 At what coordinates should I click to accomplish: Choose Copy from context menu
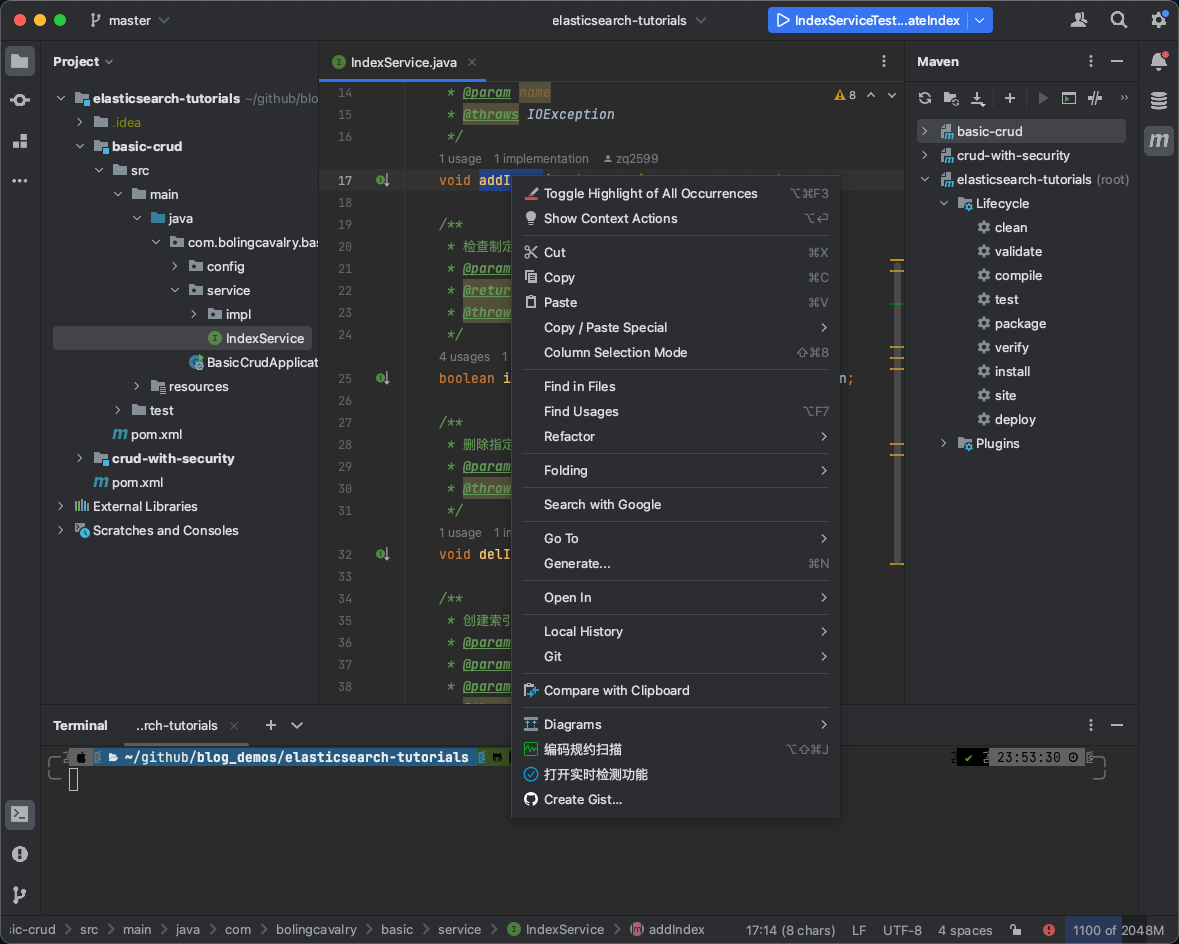(x=675, y=277)
